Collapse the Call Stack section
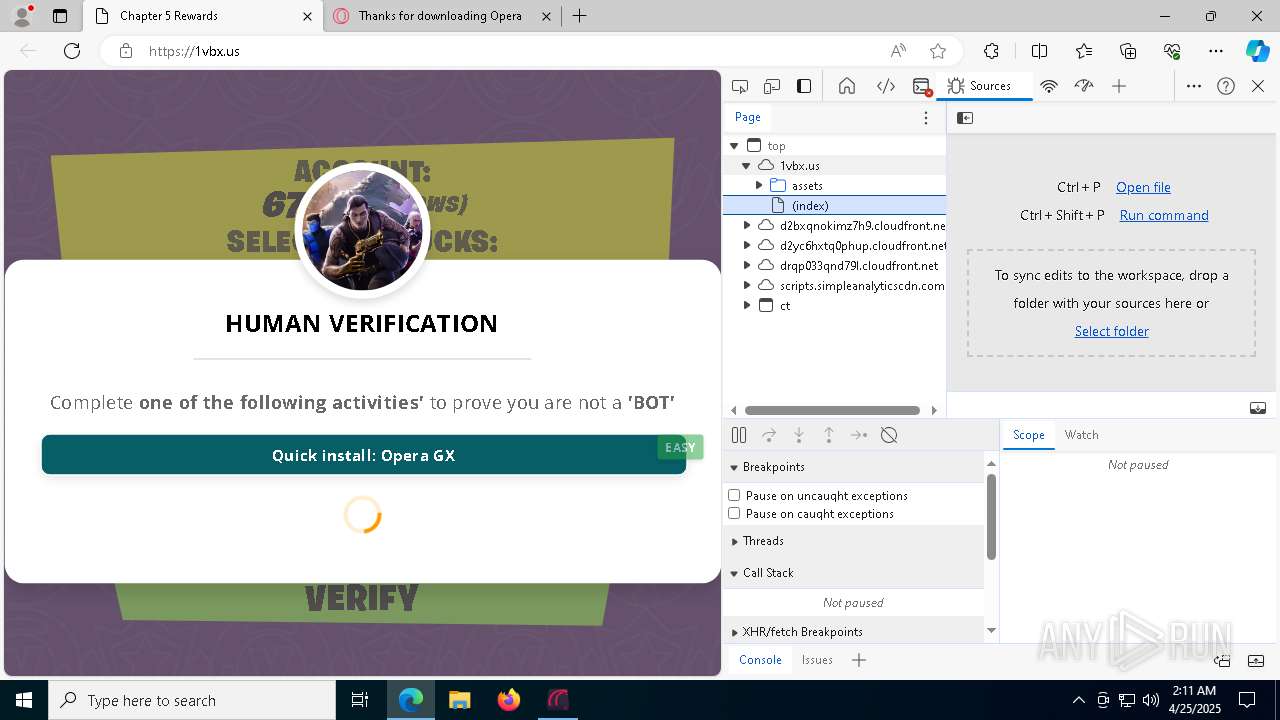1280x720 pixels. click(734, 573)
